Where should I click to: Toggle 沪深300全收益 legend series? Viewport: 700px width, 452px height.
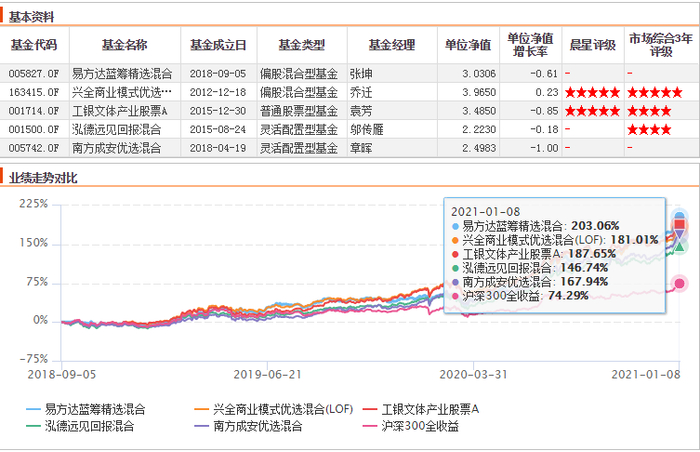pos(411,426)
